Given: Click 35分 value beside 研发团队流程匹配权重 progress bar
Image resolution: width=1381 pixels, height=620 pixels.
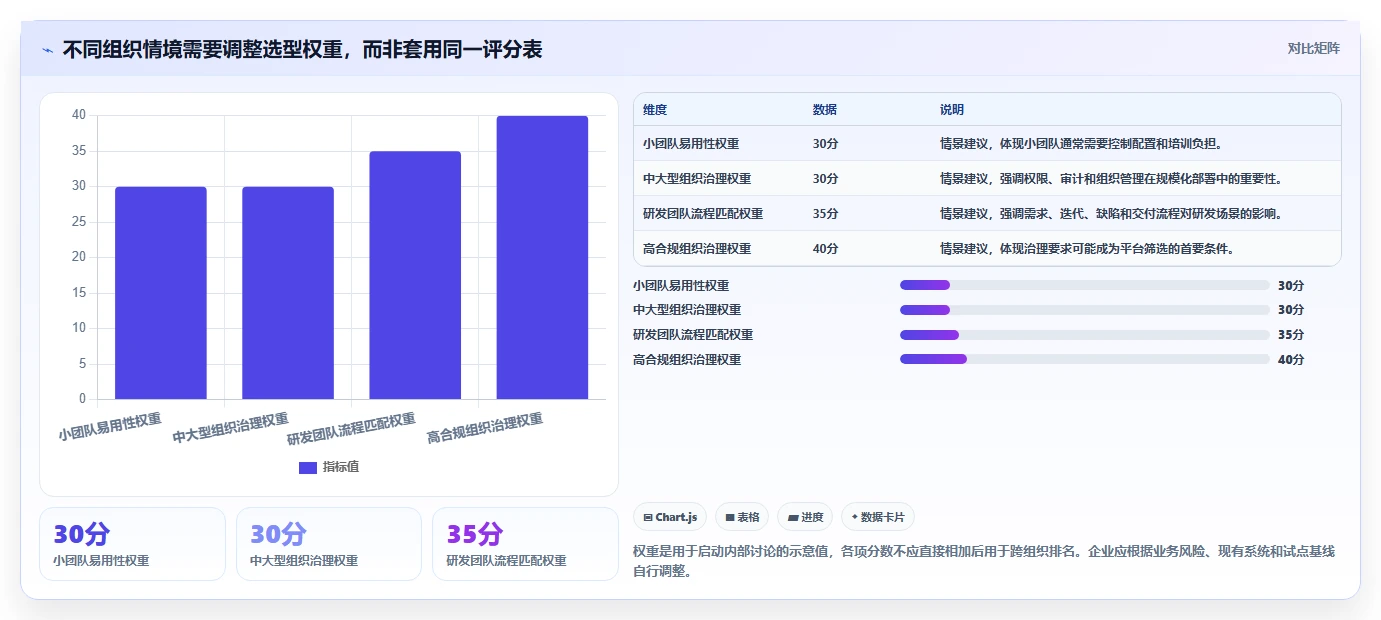Looking at the screenshot, I should pyautogui.click(x=1291, y=335).
